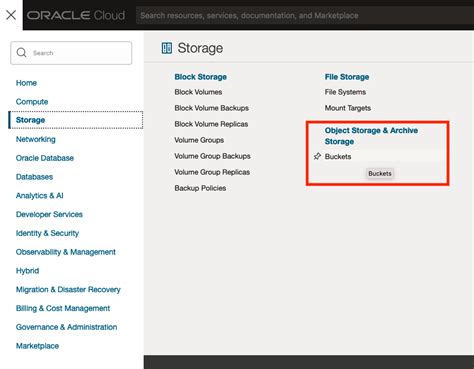The image size is (474, 369).
Task: Open Governance & Administration category
Action: click(66, 327)
